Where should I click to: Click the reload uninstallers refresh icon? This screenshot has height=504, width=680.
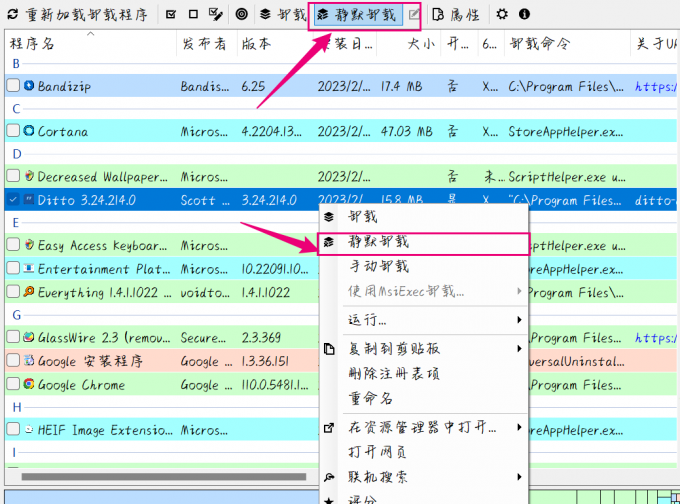(13, 14)
